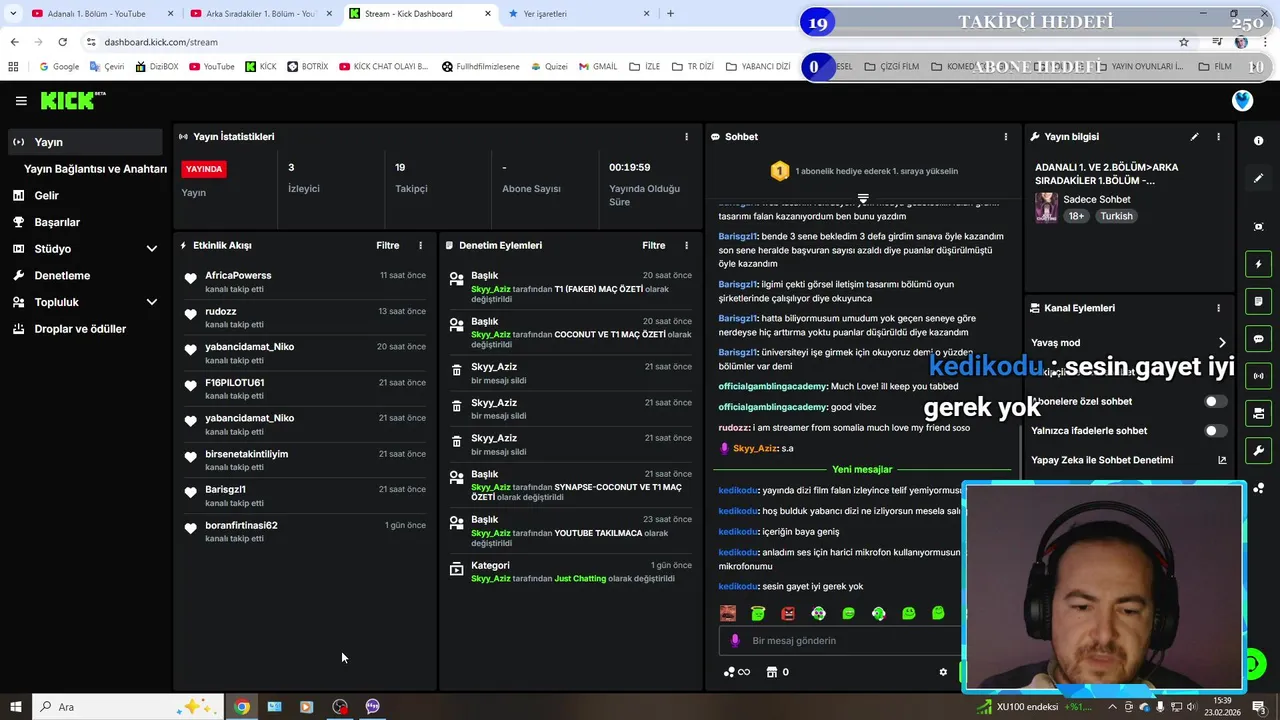Open Sohbet panel three-dot menu
This screenshot has width=1280, height=720.
1006,137
